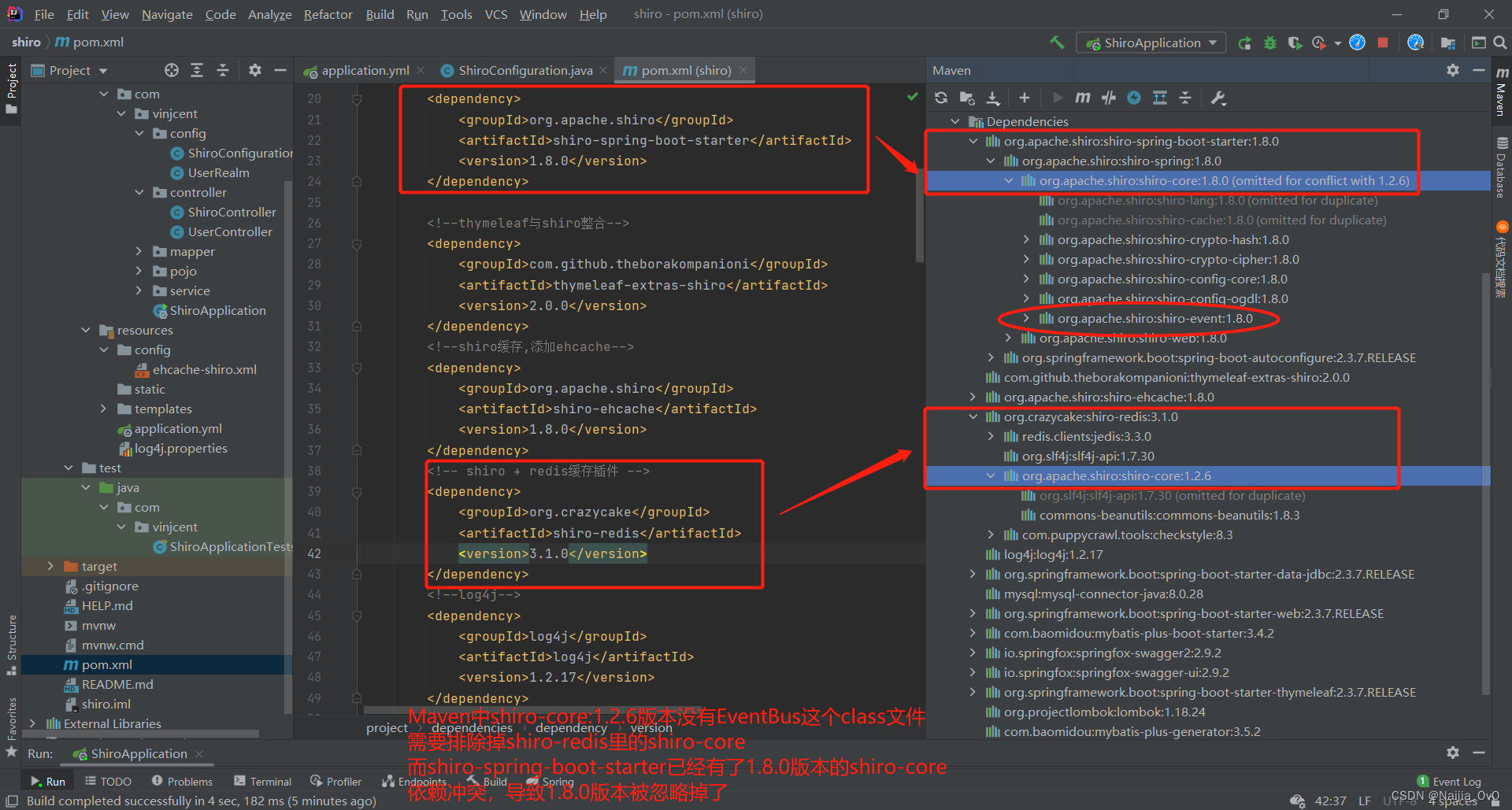Open the Navigate menu

(x=167, y=14)
